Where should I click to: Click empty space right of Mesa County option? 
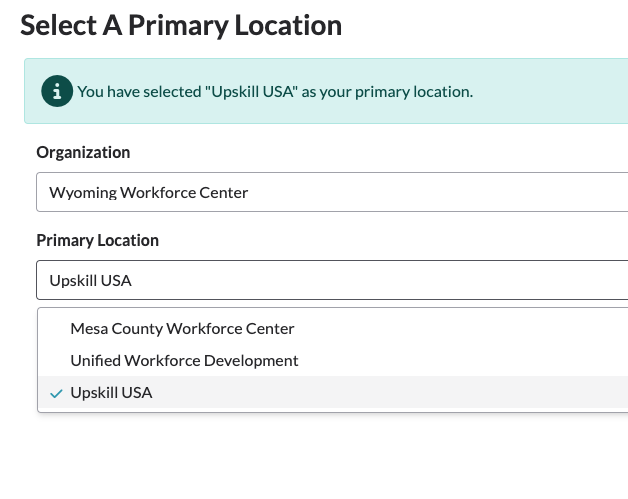click(460, 328)
